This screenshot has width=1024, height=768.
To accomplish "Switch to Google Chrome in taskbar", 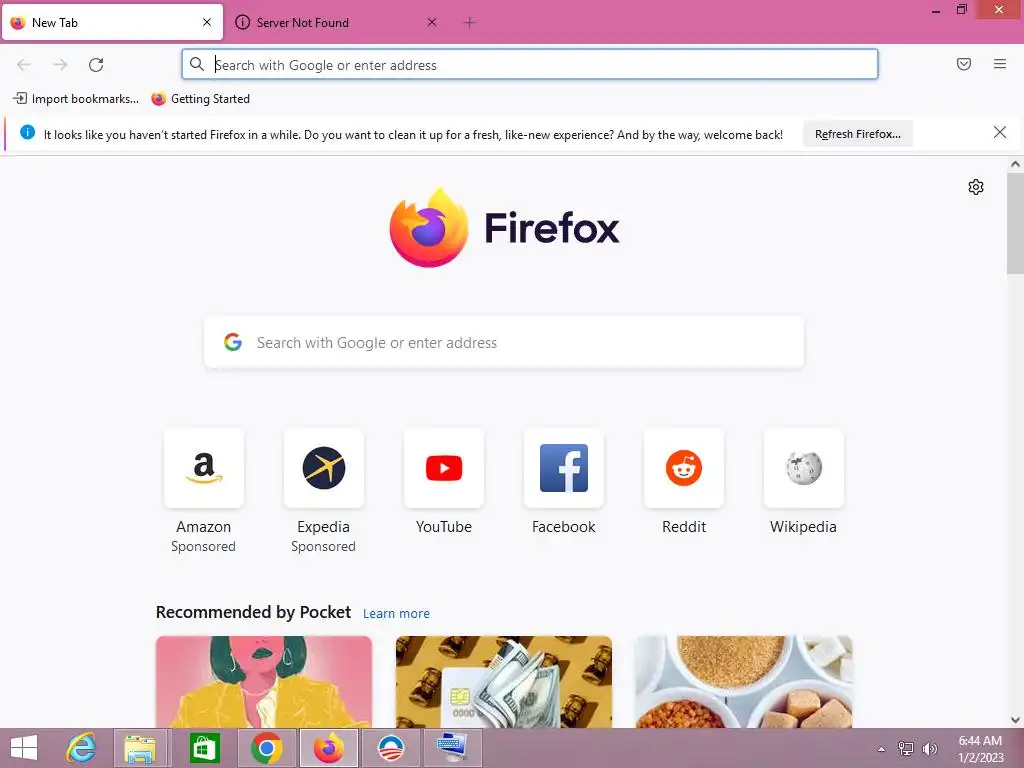I will tap(266, 748).
